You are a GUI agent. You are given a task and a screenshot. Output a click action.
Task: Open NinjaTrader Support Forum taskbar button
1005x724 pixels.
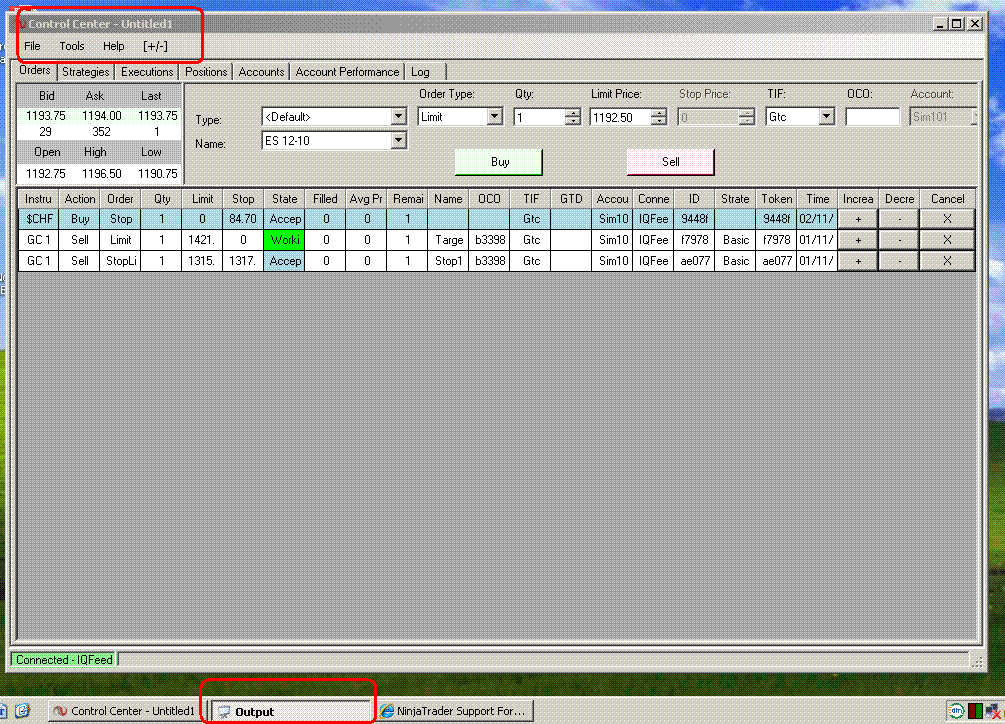click(x=456, y=711)
